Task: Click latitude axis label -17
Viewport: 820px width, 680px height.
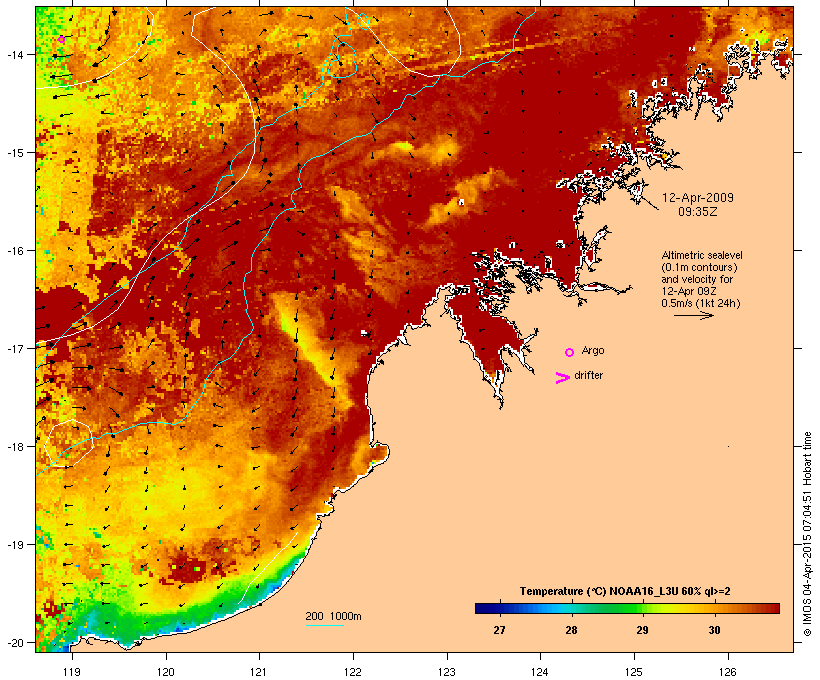Action: point(16,348)
